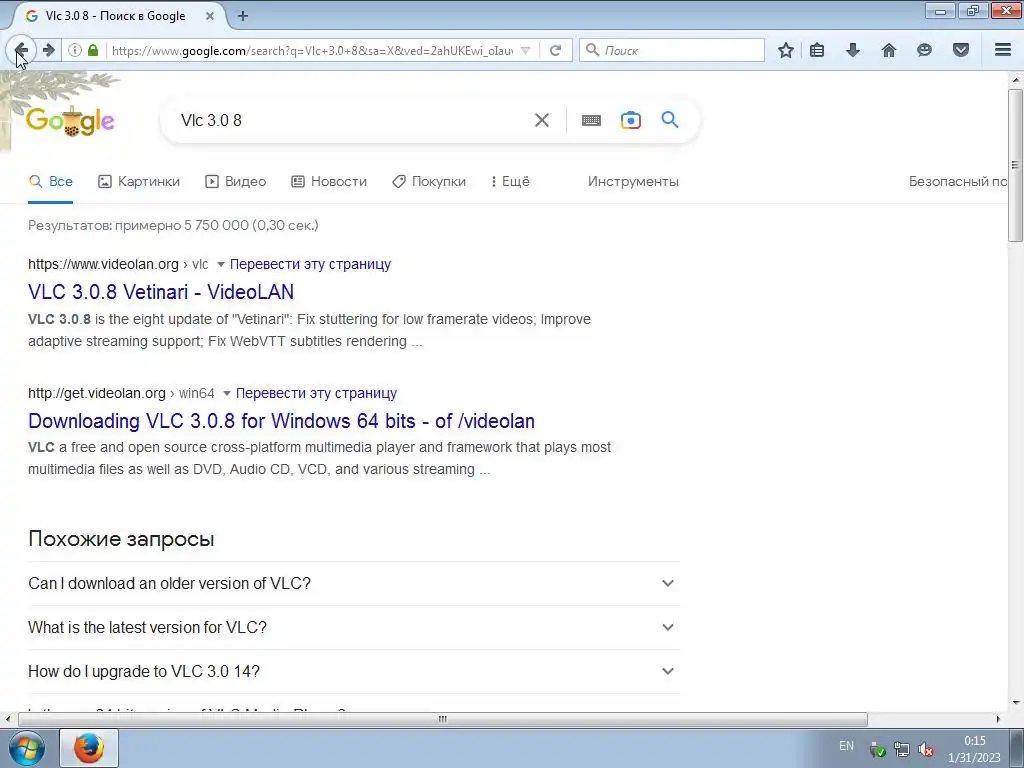Click the vertical scrollbar thumb
Image resolution: width=1024 pixels, height=768 pixels.
[1016, 165]
